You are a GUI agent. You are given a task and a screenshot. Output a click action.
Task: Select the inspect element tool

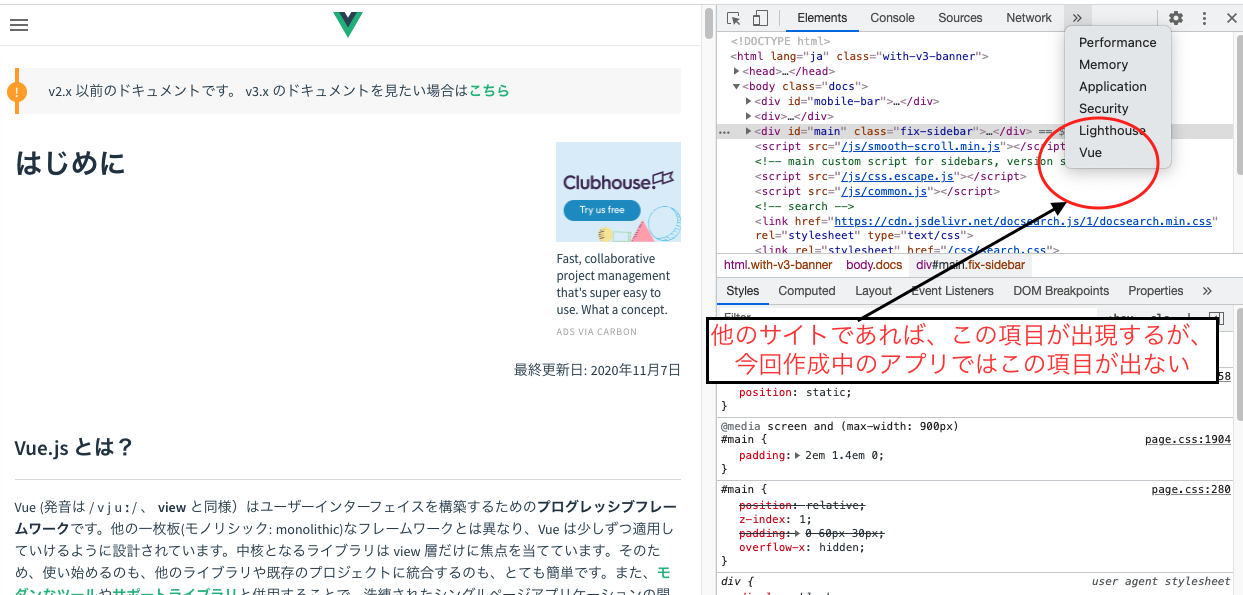(731, 17)
